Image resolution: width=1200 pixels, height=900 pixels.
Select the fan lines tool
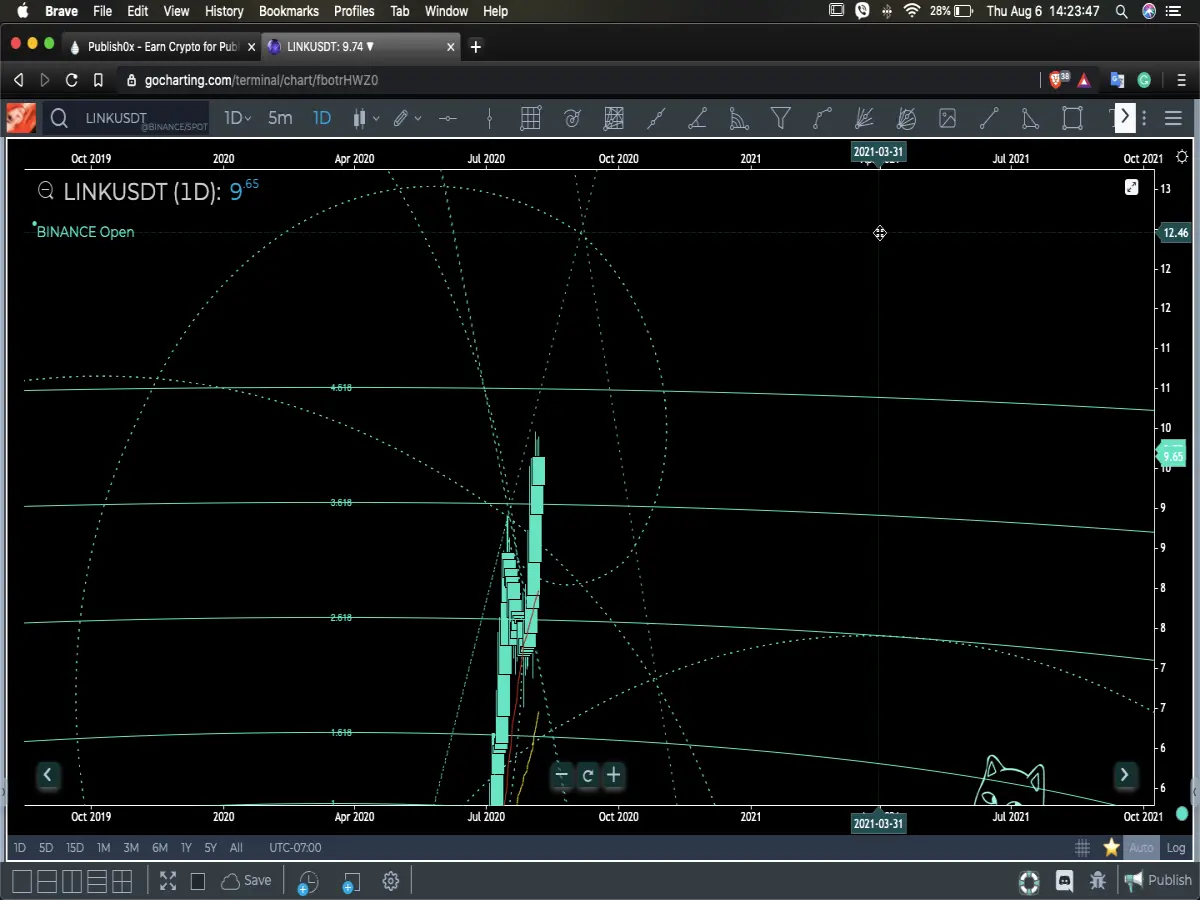[x=864, y=118]
